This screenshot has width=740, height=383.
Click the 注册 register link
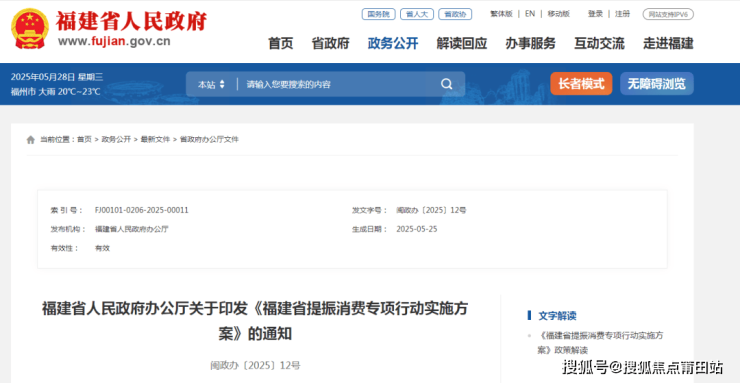[x=622, y=14]
